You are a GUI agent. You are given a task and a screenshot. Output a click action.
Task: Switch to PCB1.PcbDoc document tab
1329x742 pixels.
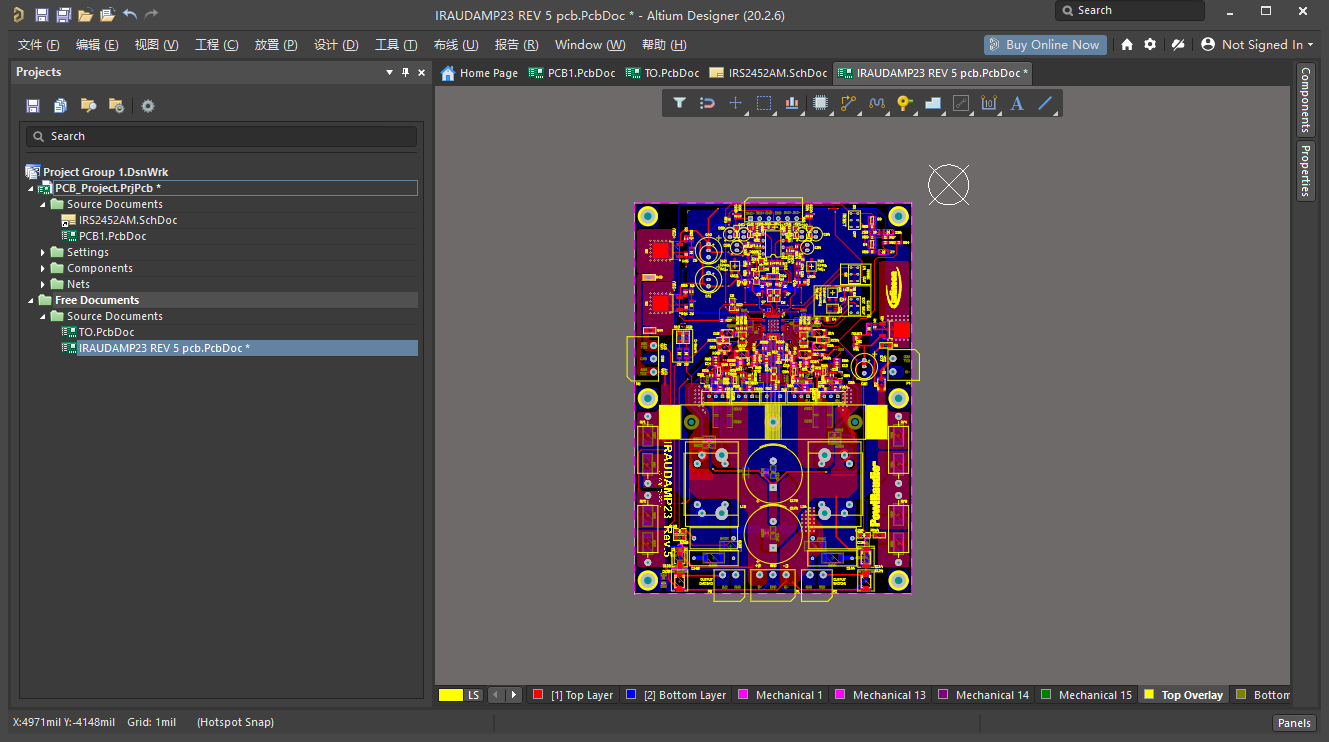(572, 73)
